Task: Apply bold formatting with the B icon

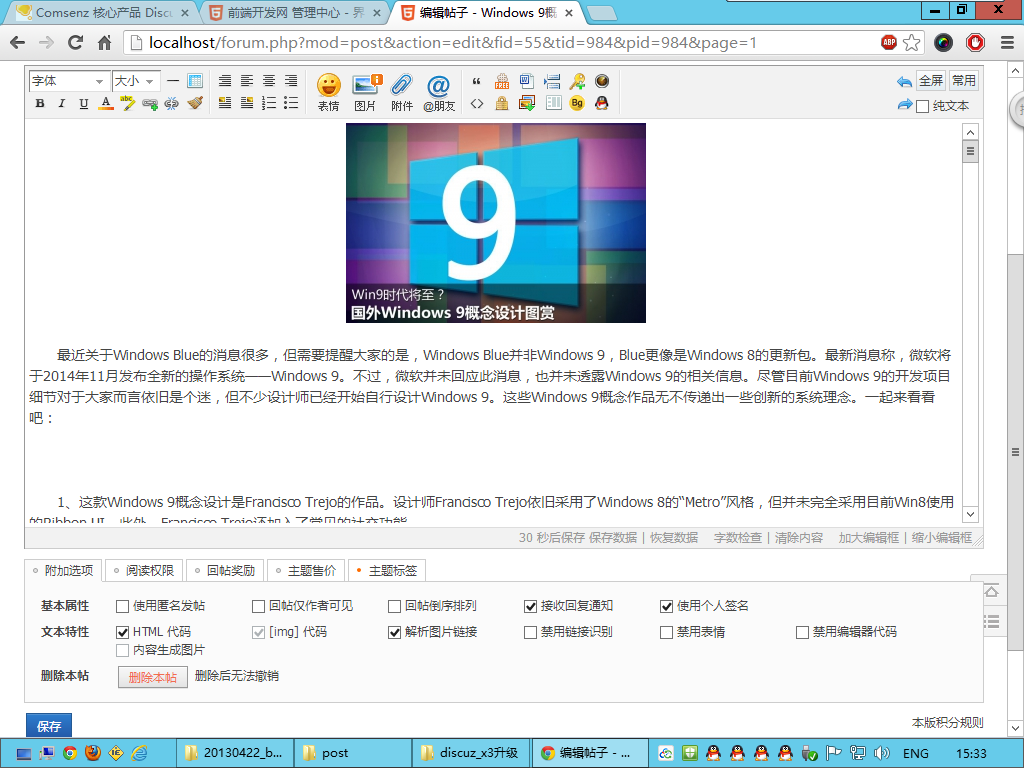Action: (x=40, y=103)
